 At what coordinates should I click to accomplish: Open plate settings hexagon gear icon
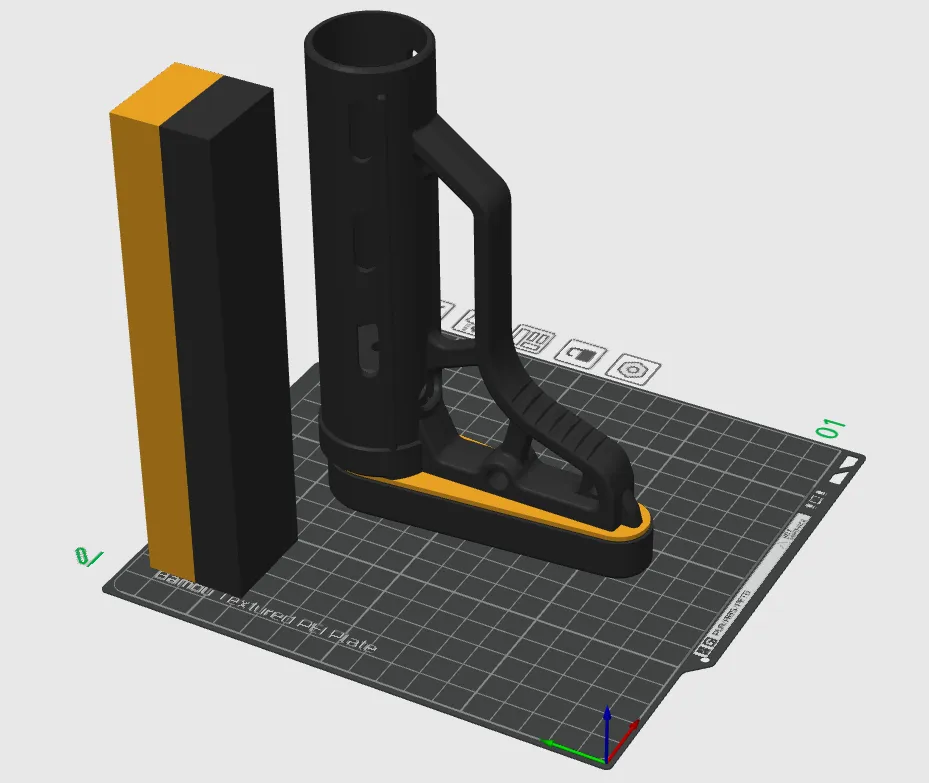[634, 369]
